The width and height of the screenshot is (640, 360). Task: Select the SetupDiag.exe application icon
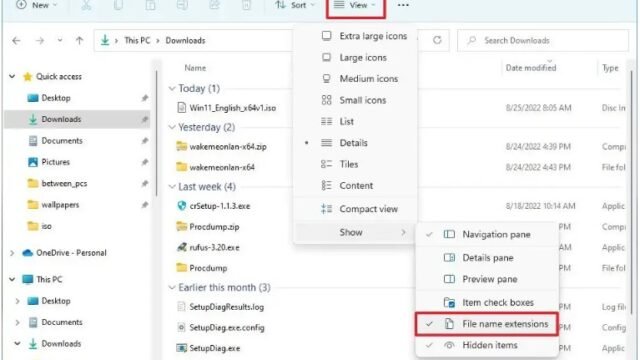coord(182,348)
